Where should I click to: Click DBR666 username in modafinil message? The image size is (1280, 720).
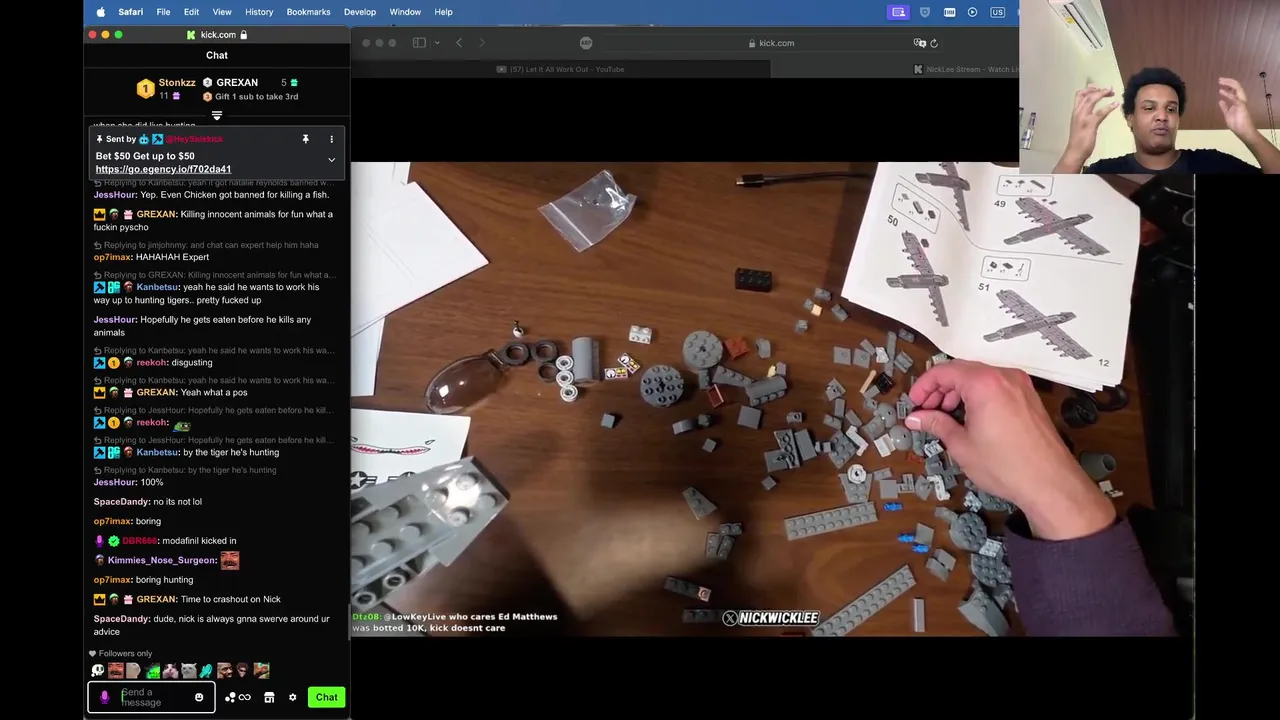(140, 540)
